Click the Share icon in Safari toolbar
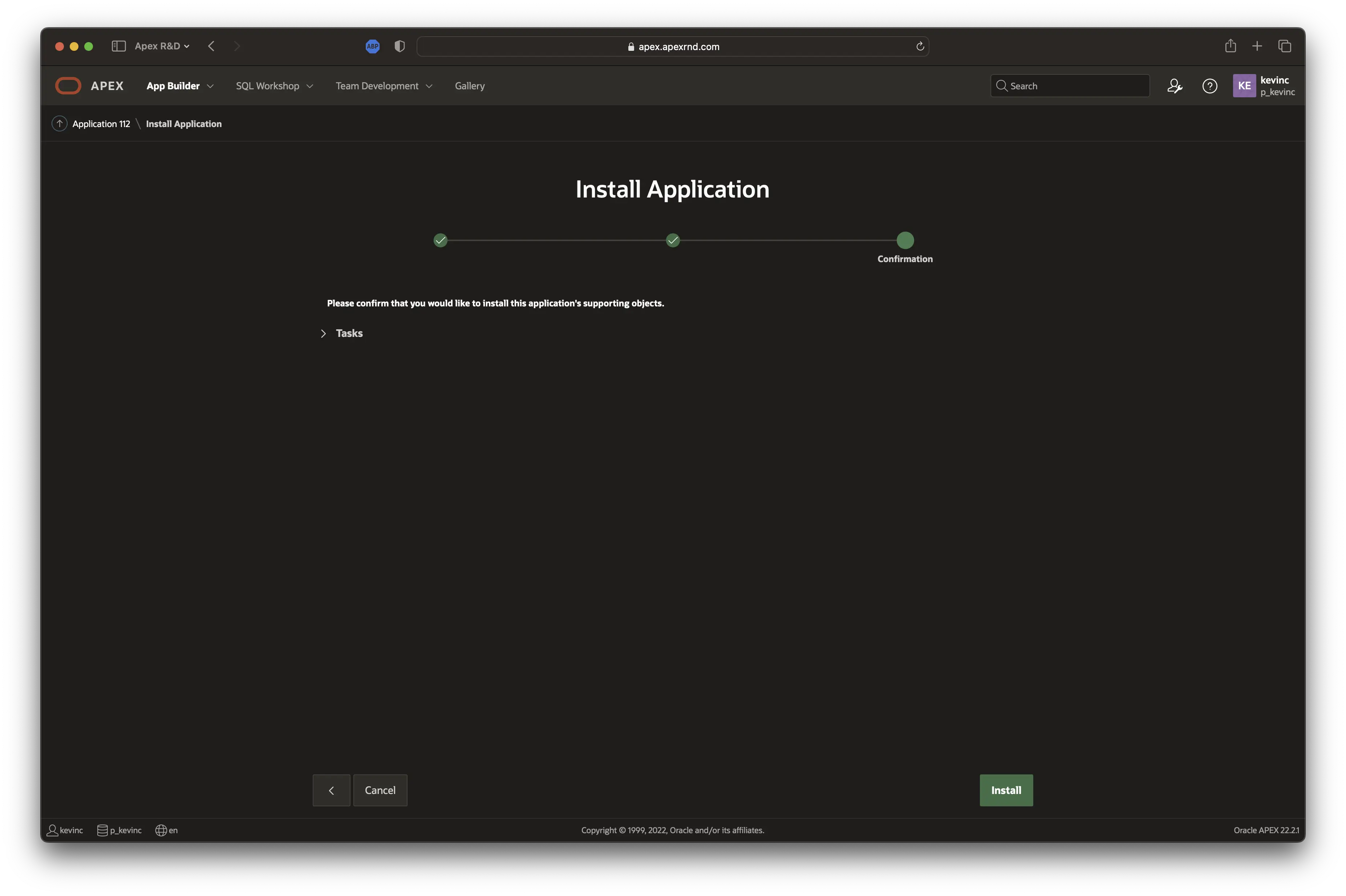The width and height of the screenshot is (1346, 896). click(1230, 46)
